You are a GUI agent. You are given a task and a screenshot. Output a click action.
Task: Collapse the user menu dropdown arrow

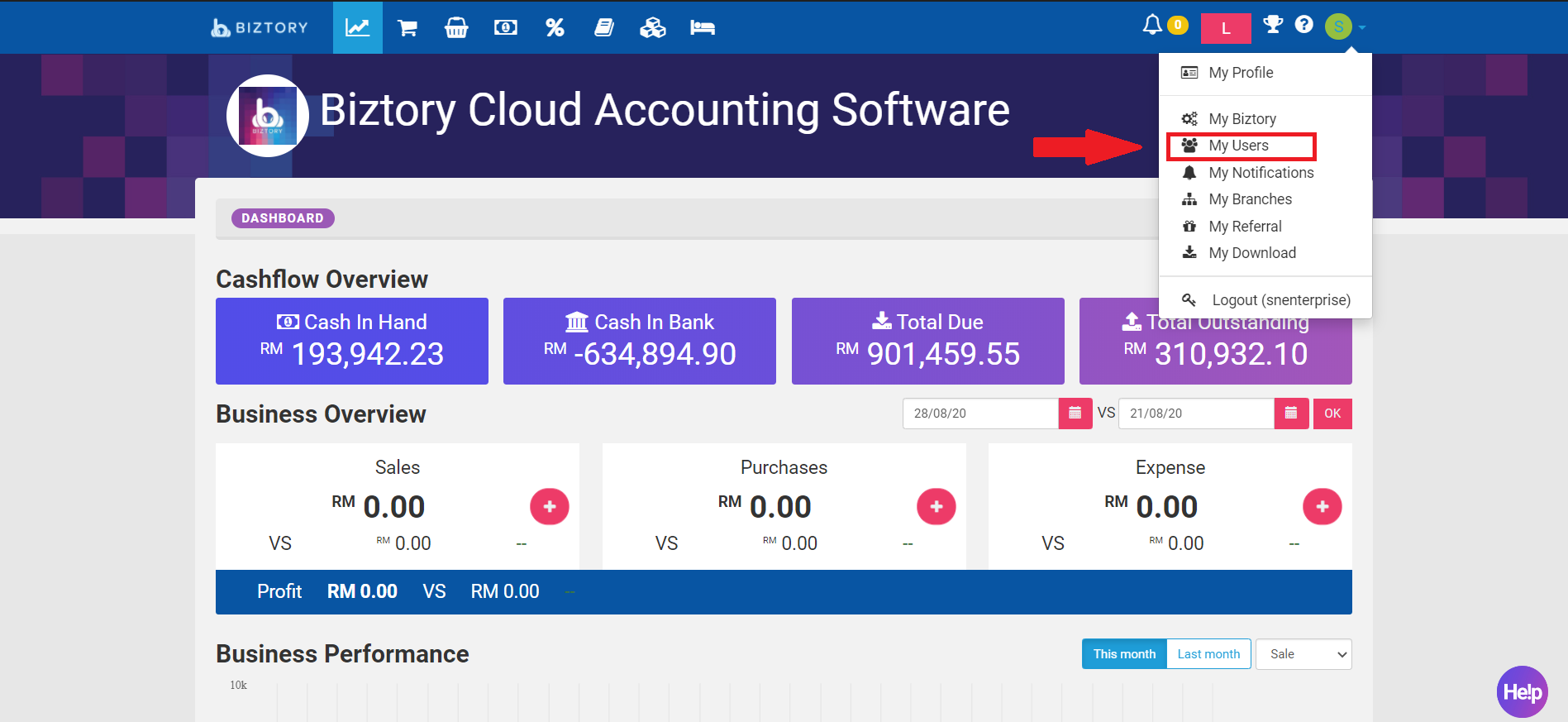pyautogui.click(x=1362, y=27)
